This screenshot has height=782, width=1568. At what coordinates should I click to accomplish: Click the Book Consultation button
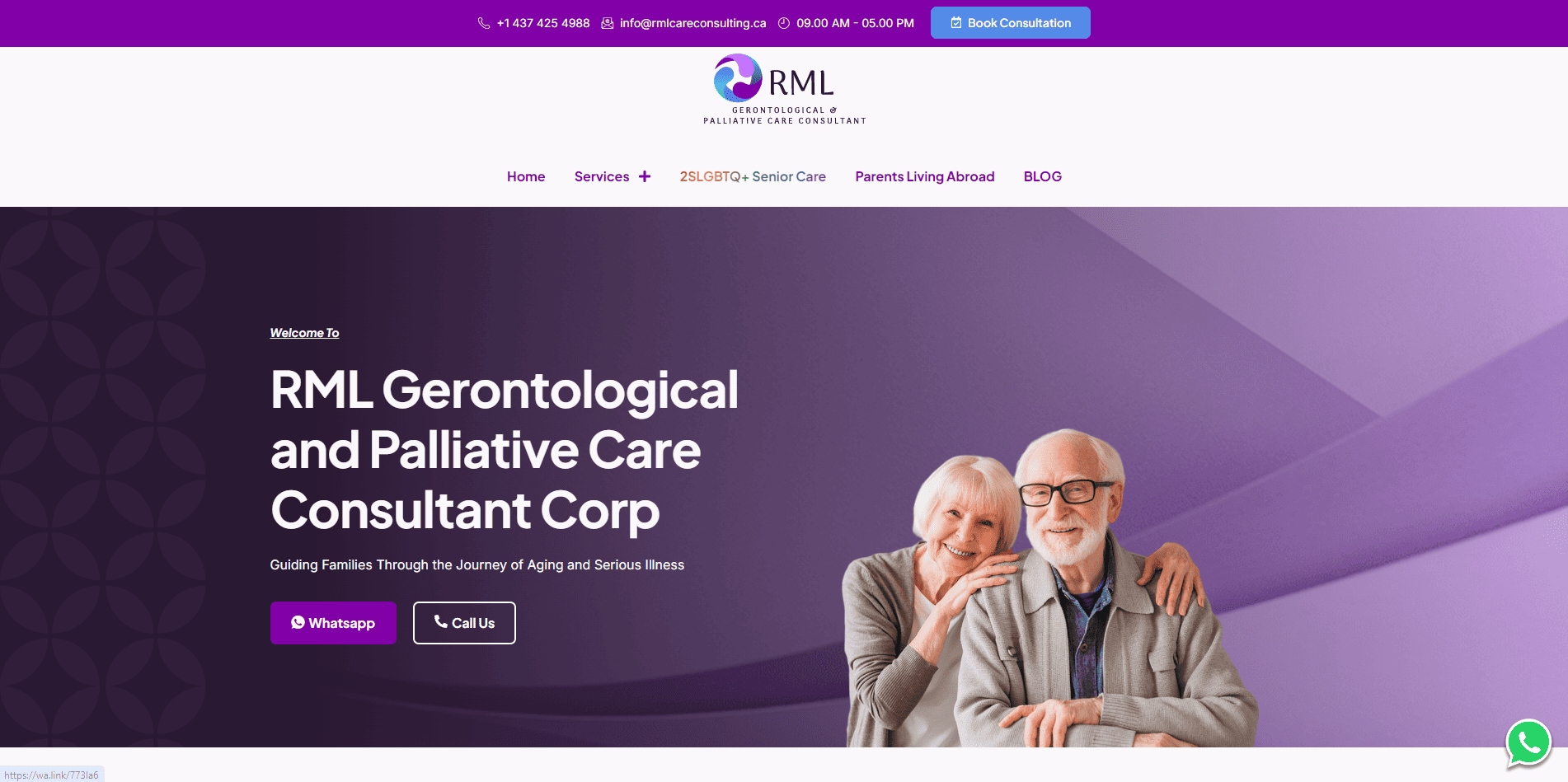point(1011,23)
